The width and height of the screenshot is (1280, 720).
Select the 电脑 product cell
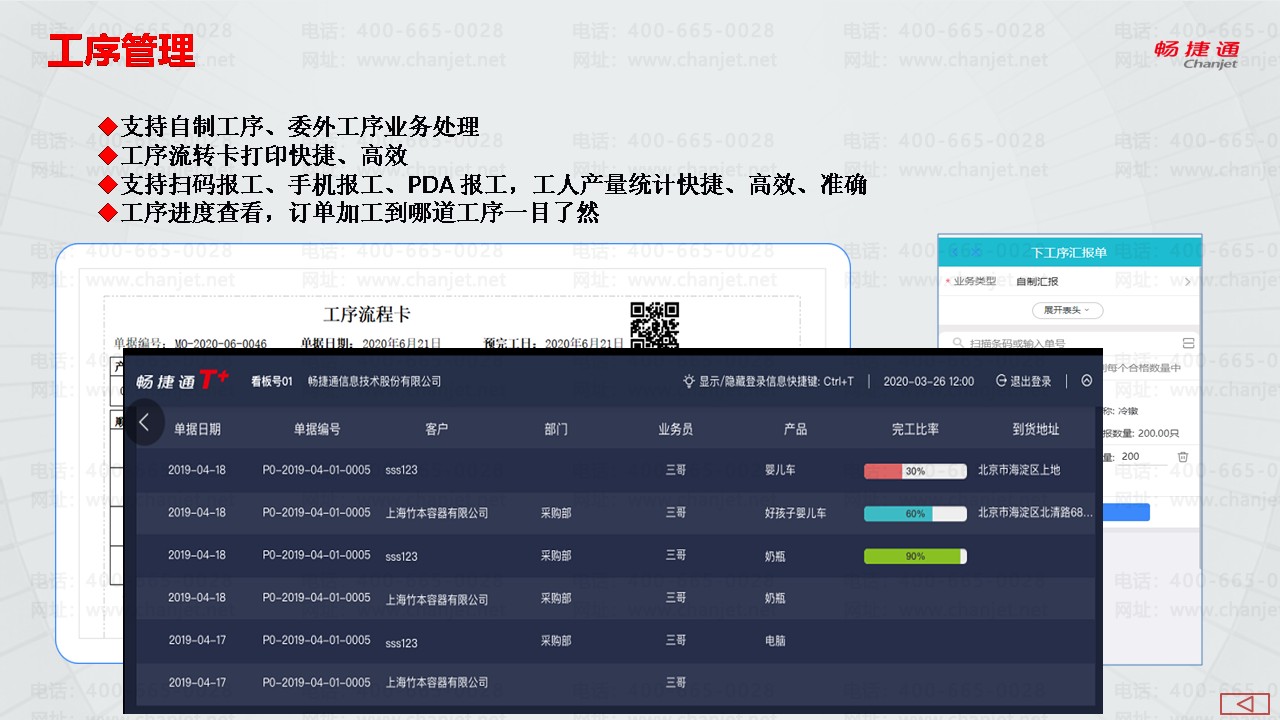(775, 641)
